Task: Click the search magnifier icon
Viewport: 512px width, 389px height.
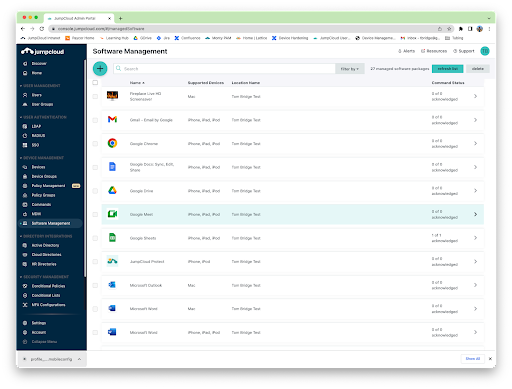Action: click(x=118, y=68)
